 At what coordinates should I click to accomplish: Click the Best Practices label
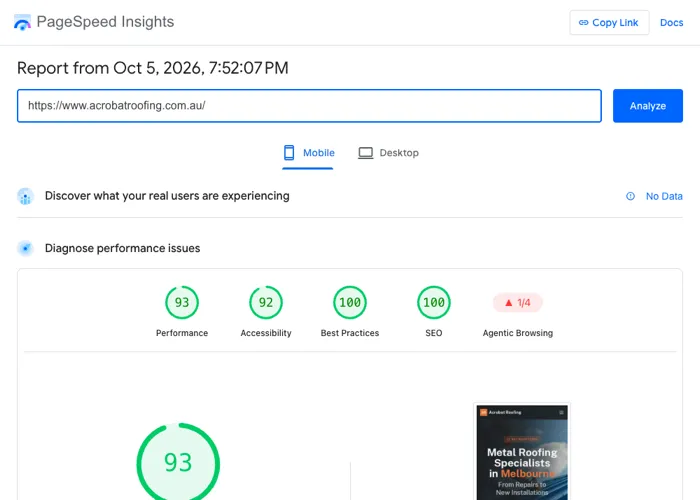coord(350,333)
